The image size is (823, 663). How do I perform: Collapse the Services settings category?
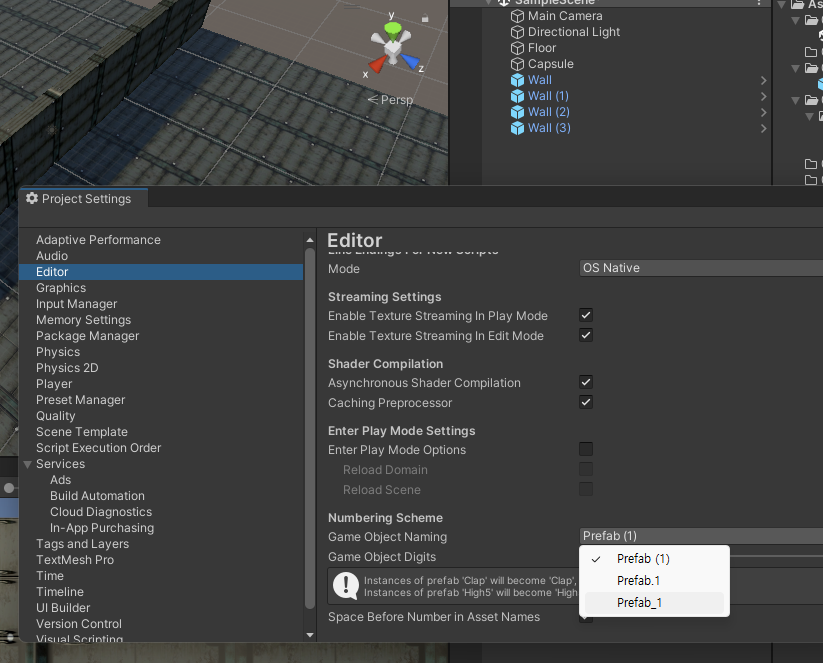coord(27,465)
